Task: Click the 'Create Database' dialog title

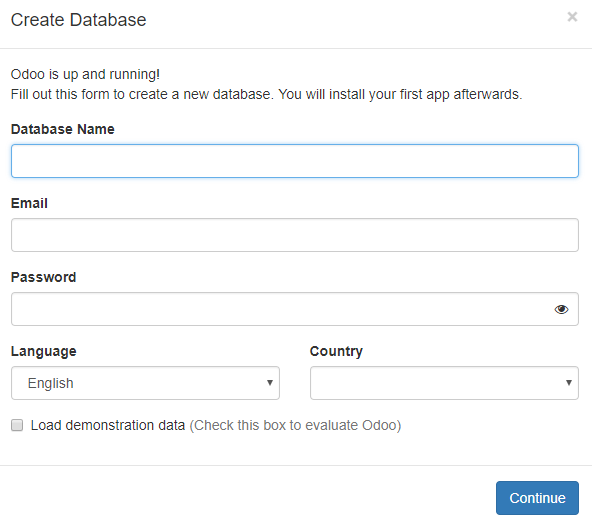Action: click(79, 20)
